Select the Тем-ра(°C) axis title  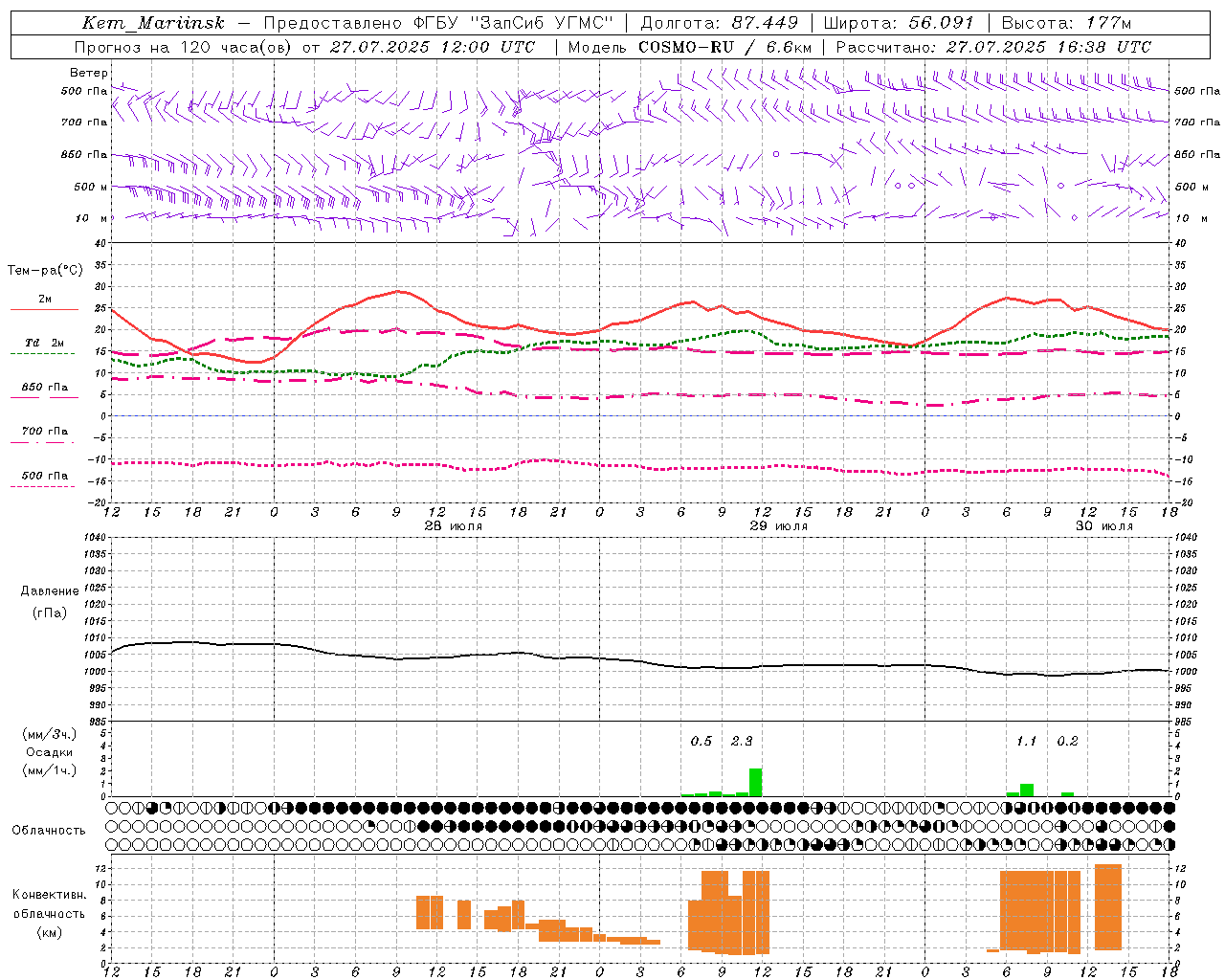(x=45, y=271)
